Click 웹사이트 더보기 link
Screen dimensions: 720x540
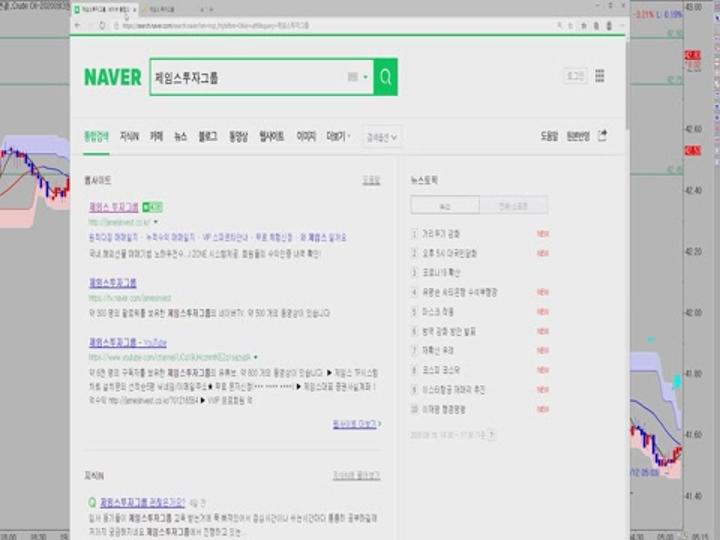(x=357, y=424)
